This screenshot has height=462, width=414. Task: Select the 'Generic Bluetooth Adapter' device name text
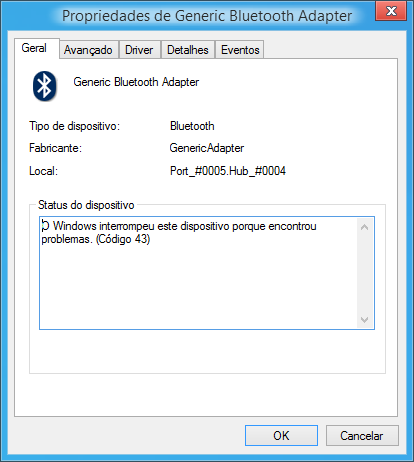coord(136,82)
